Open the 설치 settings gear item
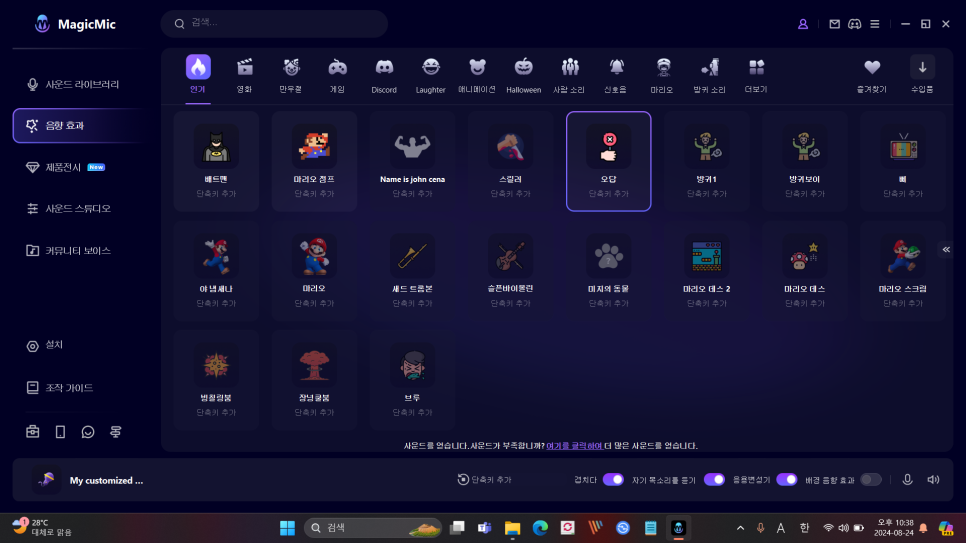 tap(44, 345)
